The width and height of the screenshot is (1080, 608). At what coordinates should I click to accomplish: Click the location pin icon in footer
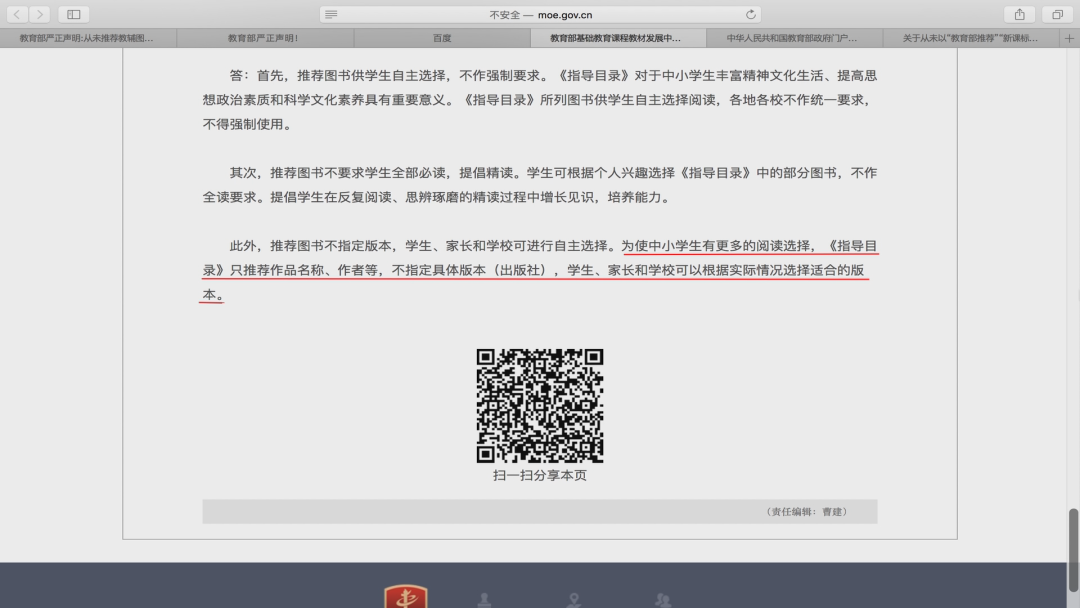pos(574,600)
